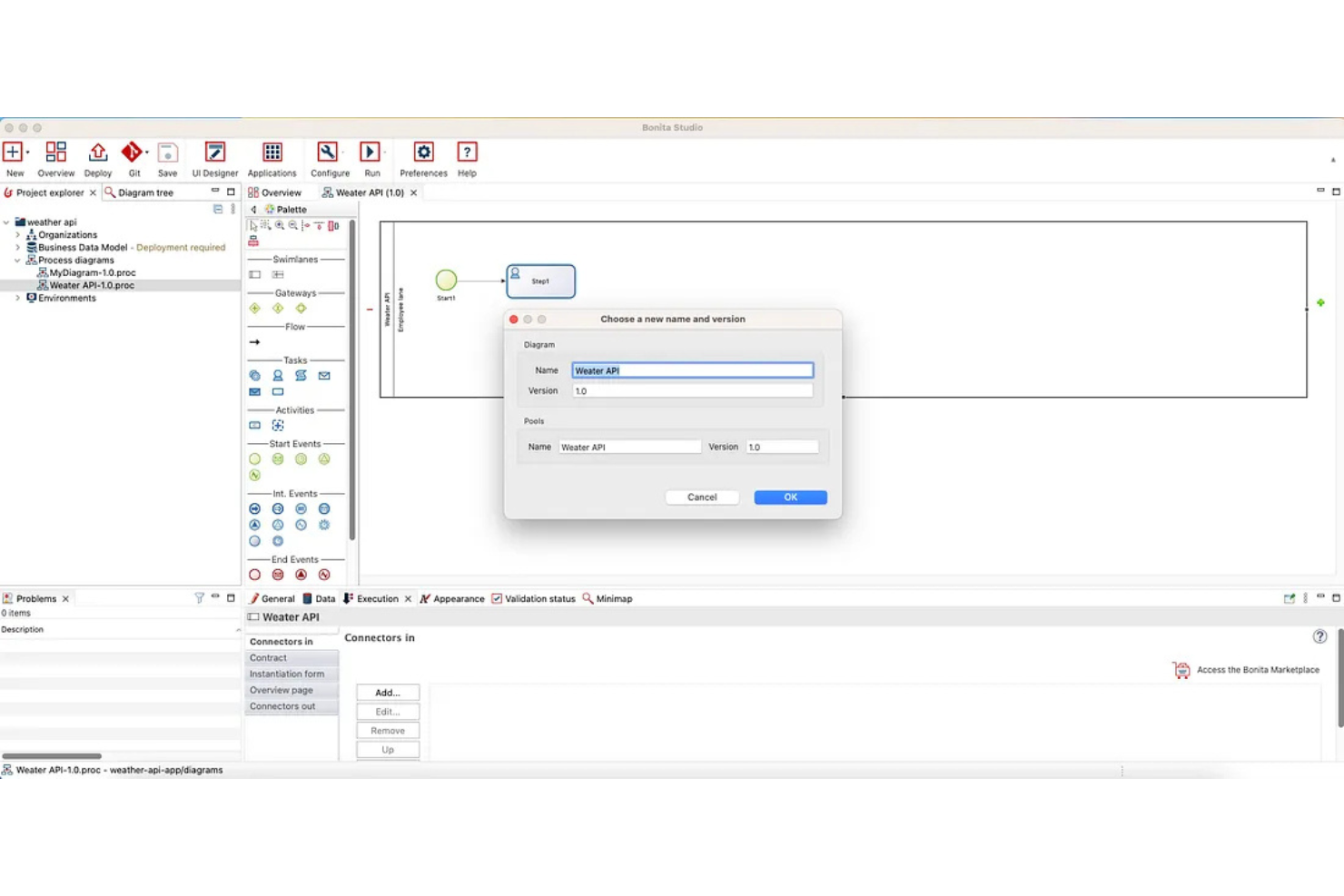Click the Add... connector button
Screen dimensions: 1344x896
click(388, 693)
